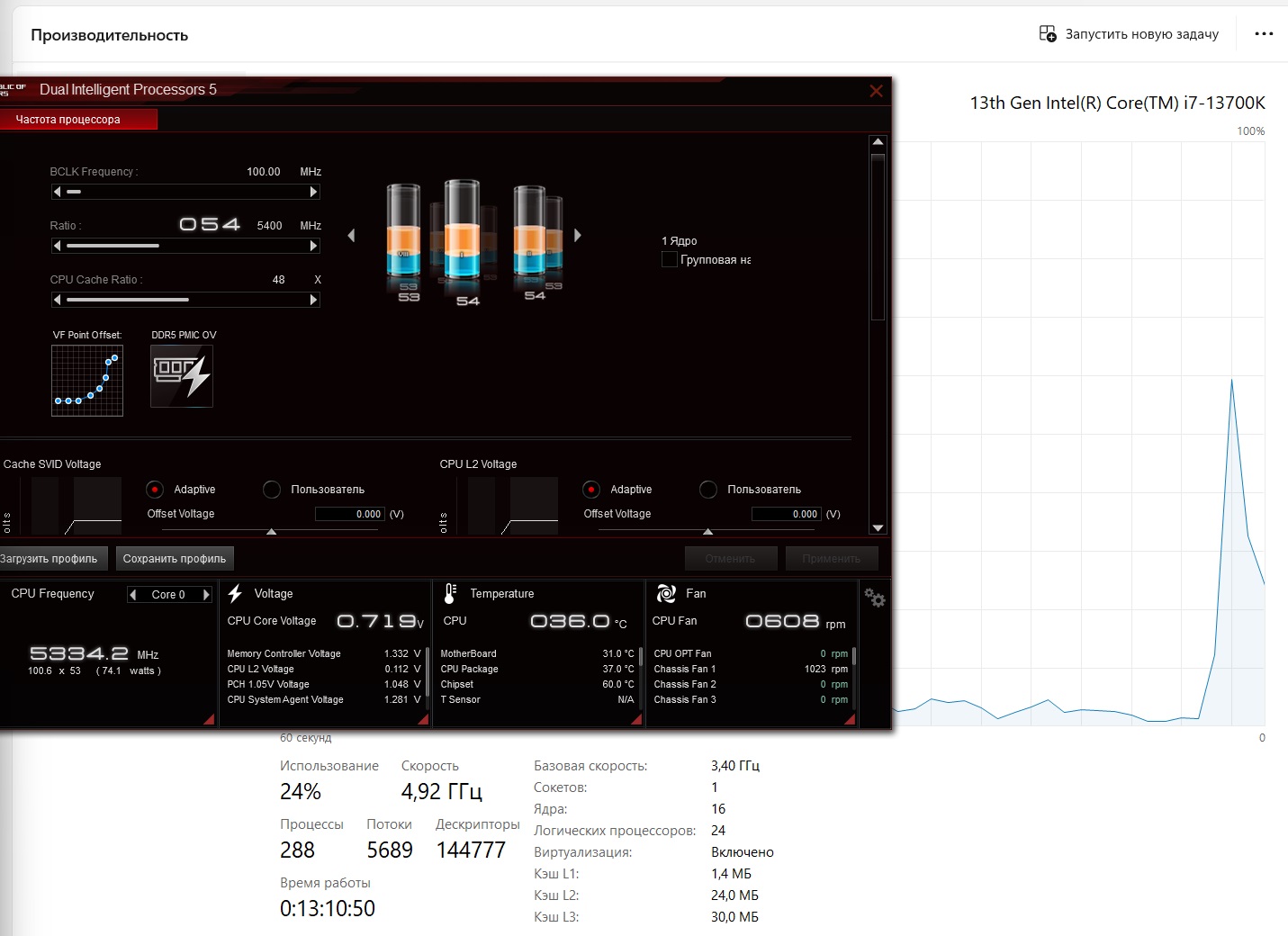The image size is (1288, 936).
Task: Enable the Групповая настройка checkbox
Action: click(670, 259)
